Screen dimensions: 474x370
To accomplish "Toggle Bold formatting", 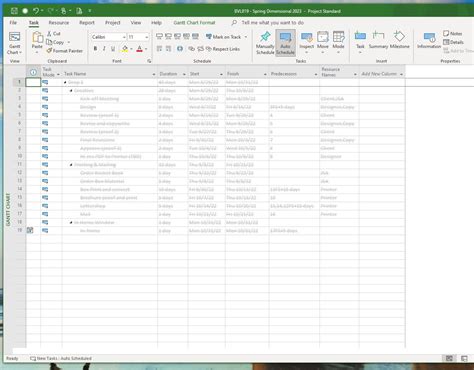I will point(95,49).
